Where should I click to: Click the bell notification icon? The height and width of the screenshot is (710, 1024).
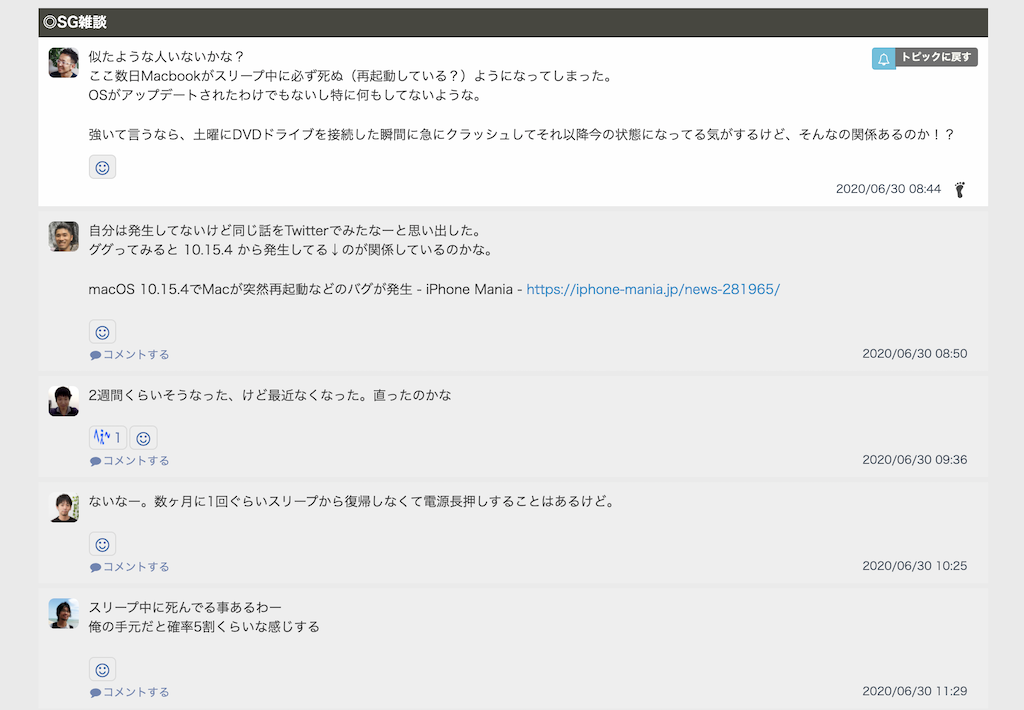point(883,59)
